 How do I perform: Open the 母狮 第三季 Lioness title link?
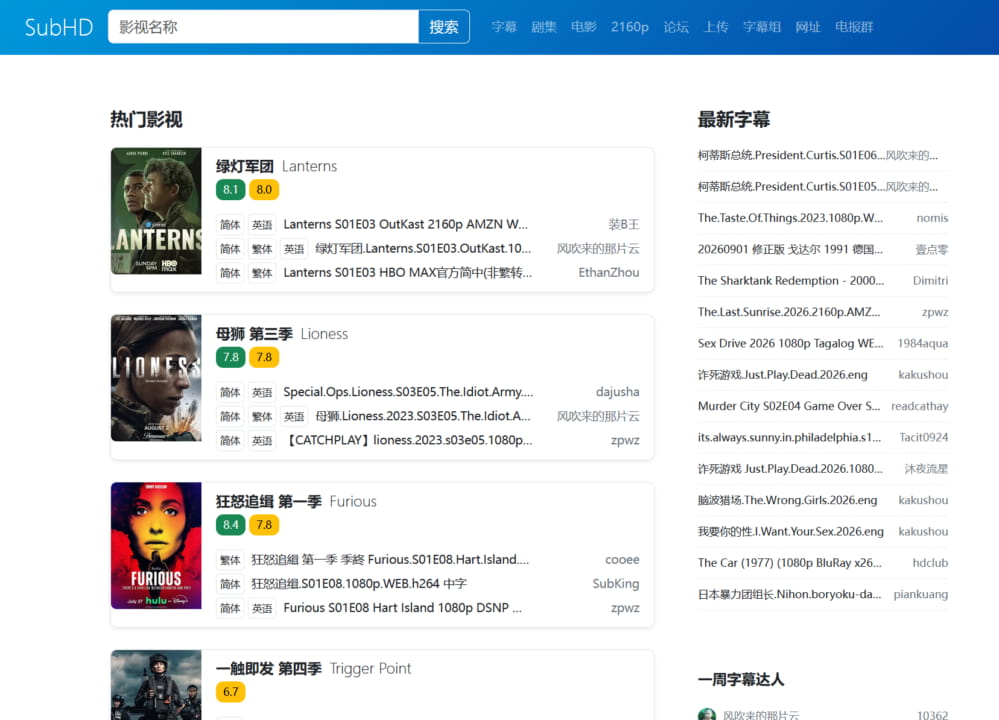click(x=282, y=334)
